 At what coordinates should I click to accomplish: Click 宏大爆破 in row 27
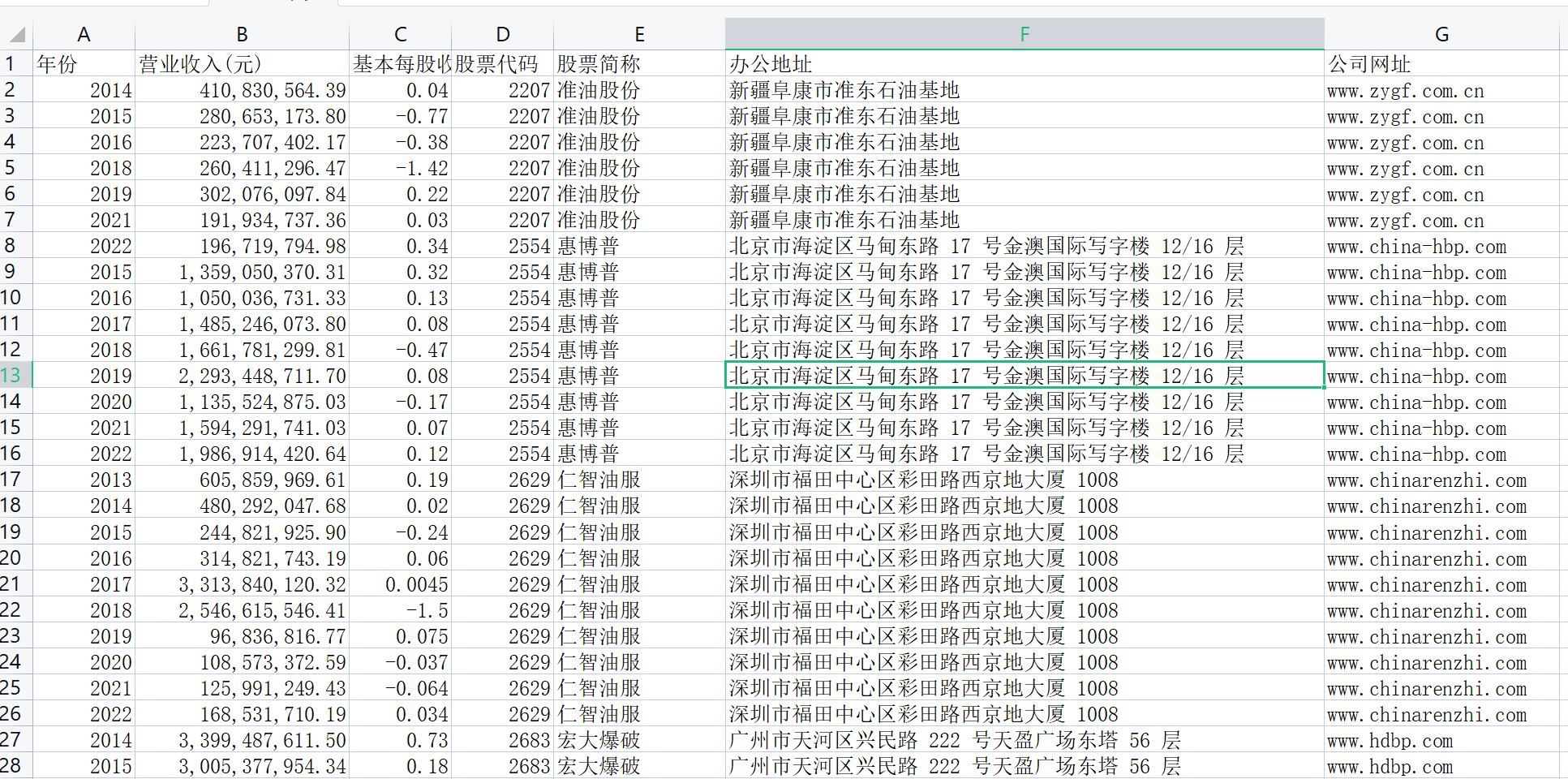(639, 740)
